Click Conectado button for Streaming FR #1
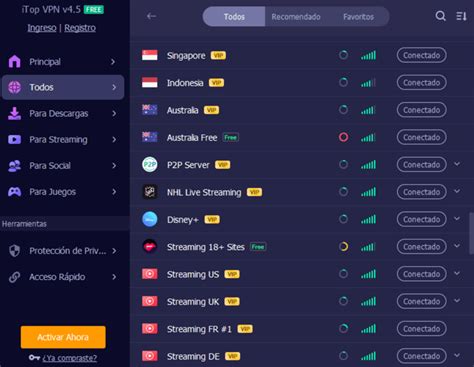The image size is (474, 367). [x=421, y=329]
